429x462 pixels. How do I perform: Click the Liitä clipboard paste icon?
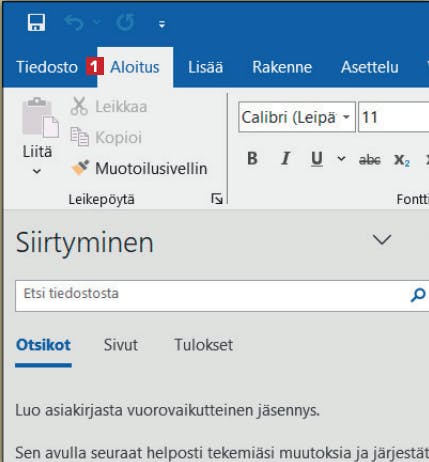click(40, 117)
